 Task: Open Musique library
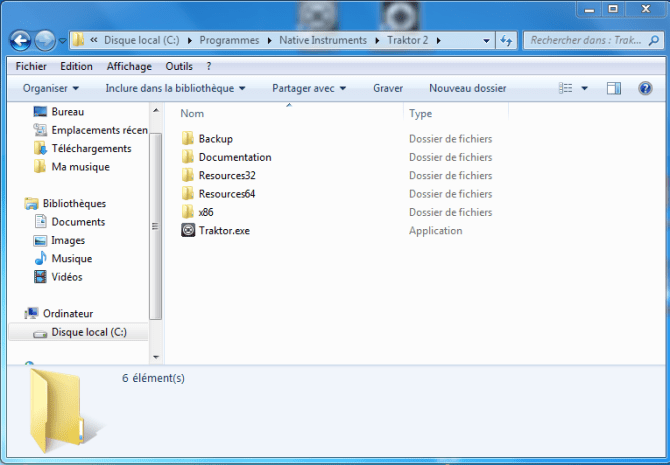(x=71, y=259)
